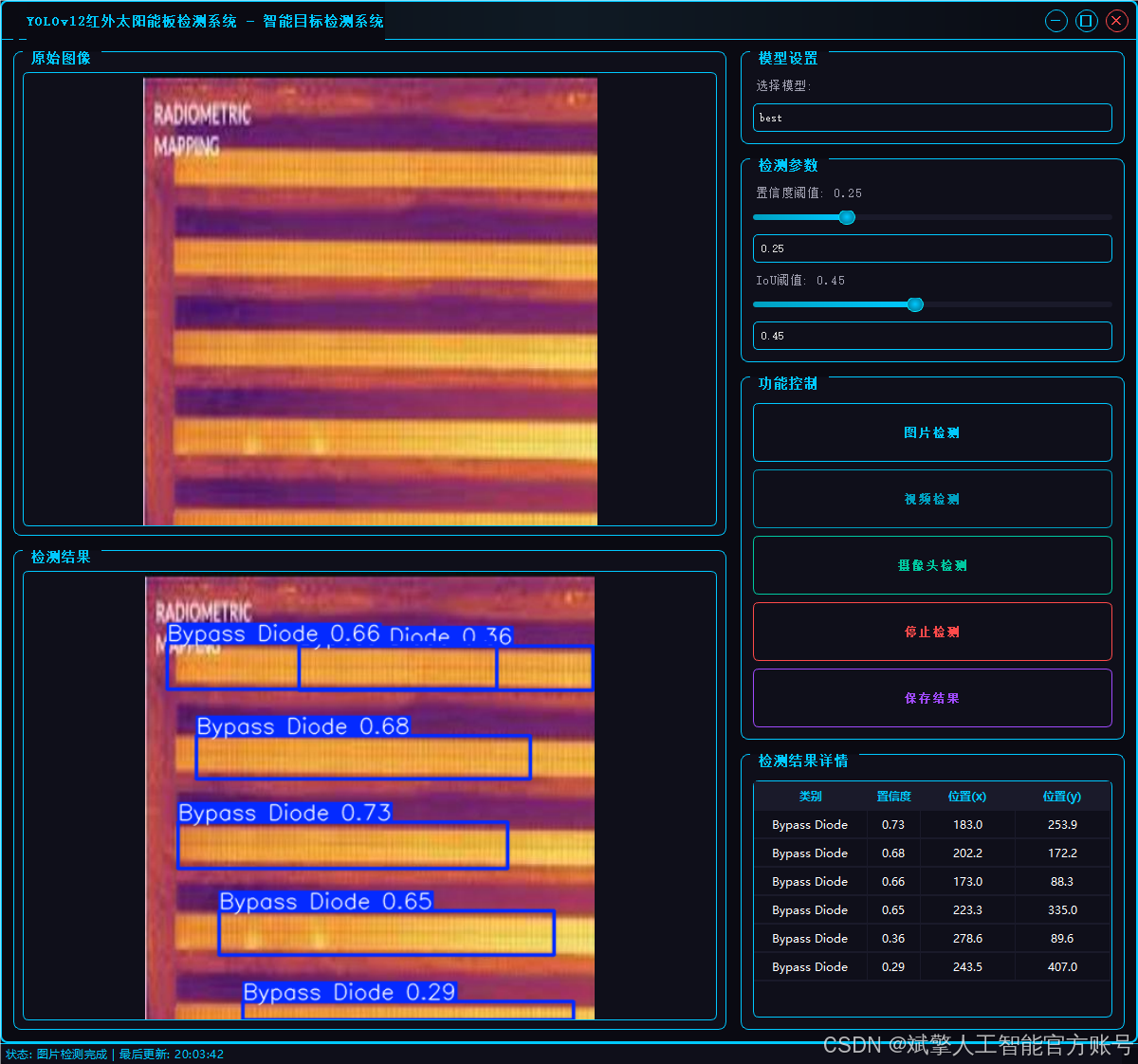Select confidence cell 0.73

click(x=893, y=825)
